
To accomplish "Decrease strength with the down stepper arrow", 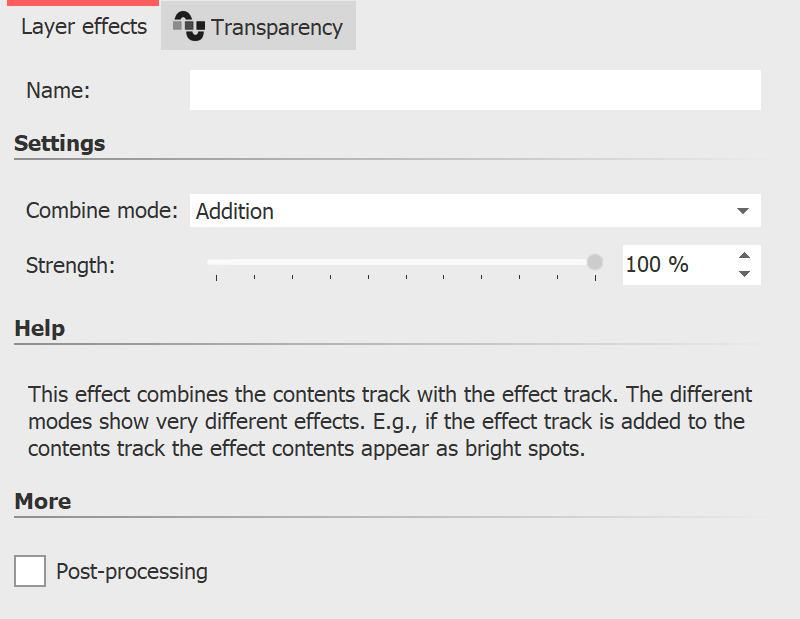I will pyautogui.click(x=745, y=272).
